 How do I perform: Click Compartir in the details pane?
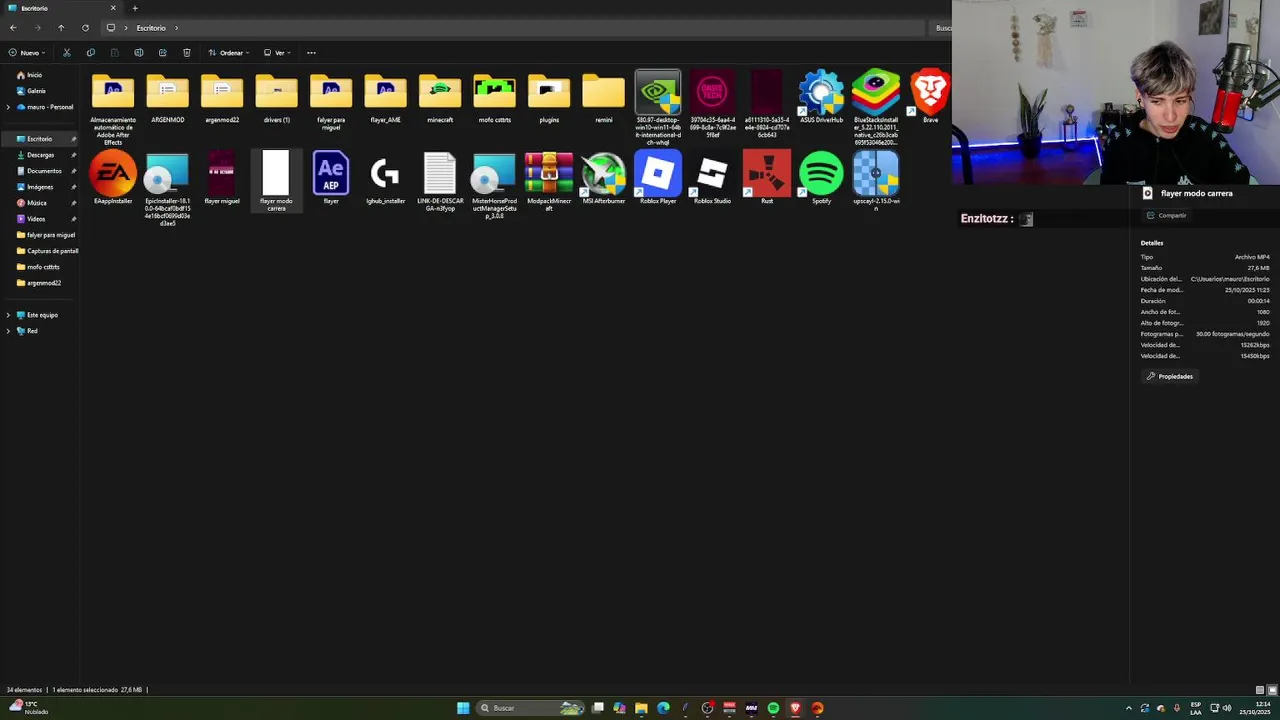pos(1166,215)
